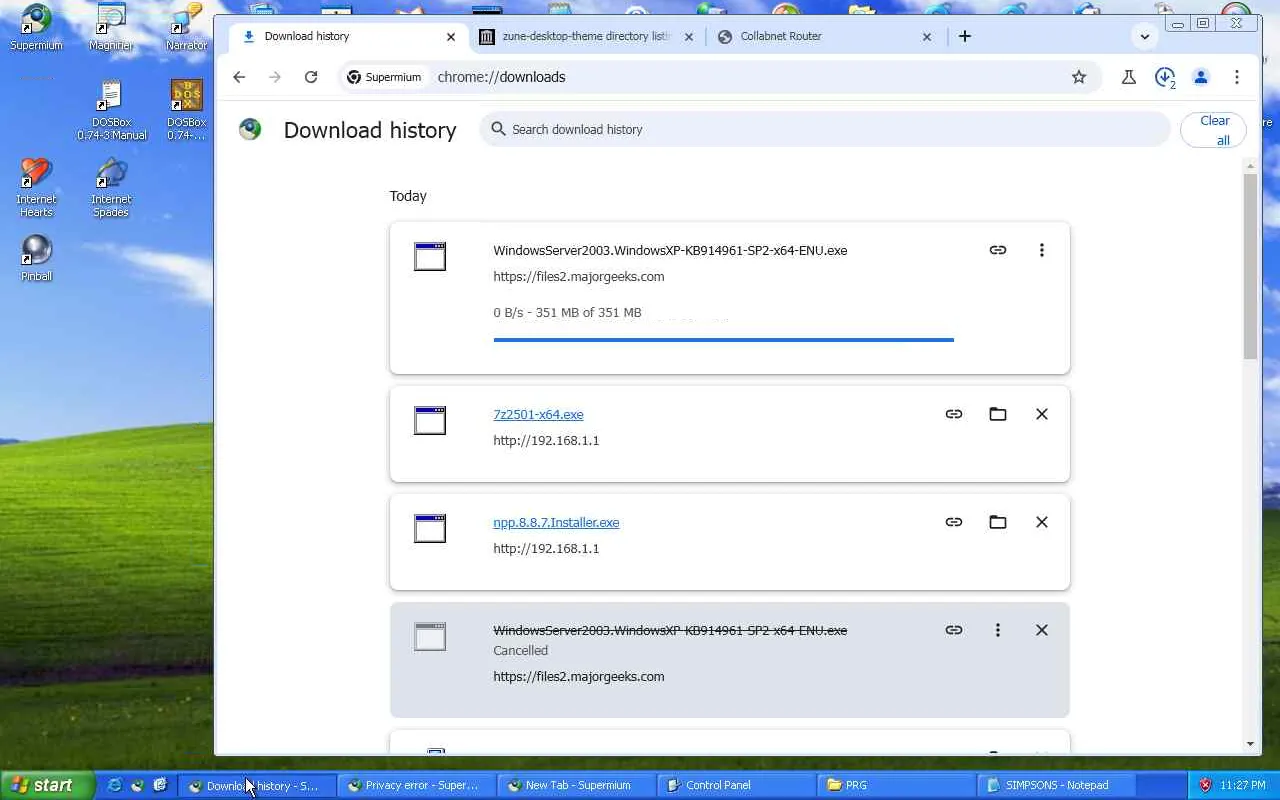Remove npp.8.8.7.Installer.exe from the list
The image size is (1280, 800).
pos(1042,522)
